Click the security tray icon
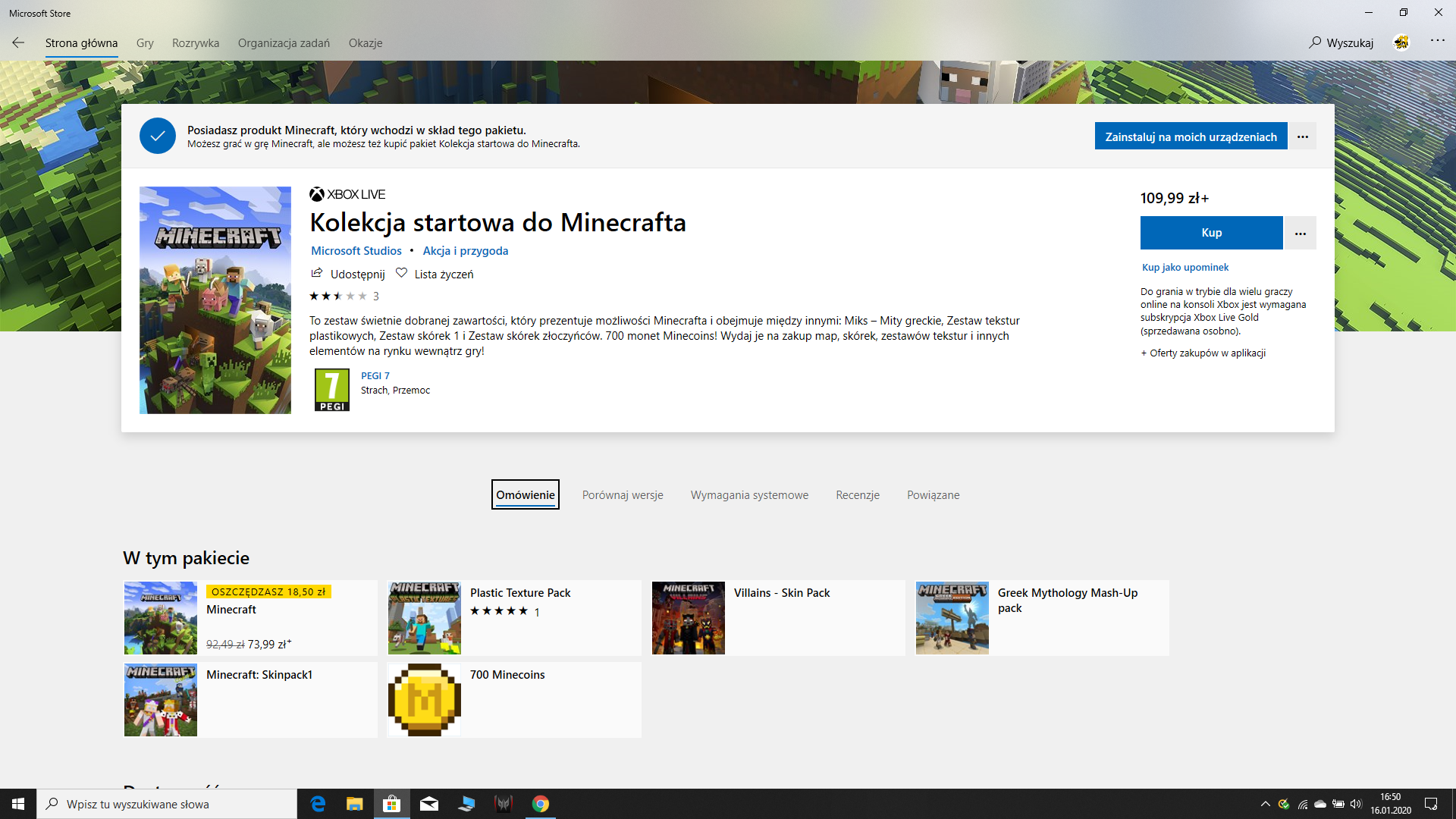 (x=1284, y=804)
